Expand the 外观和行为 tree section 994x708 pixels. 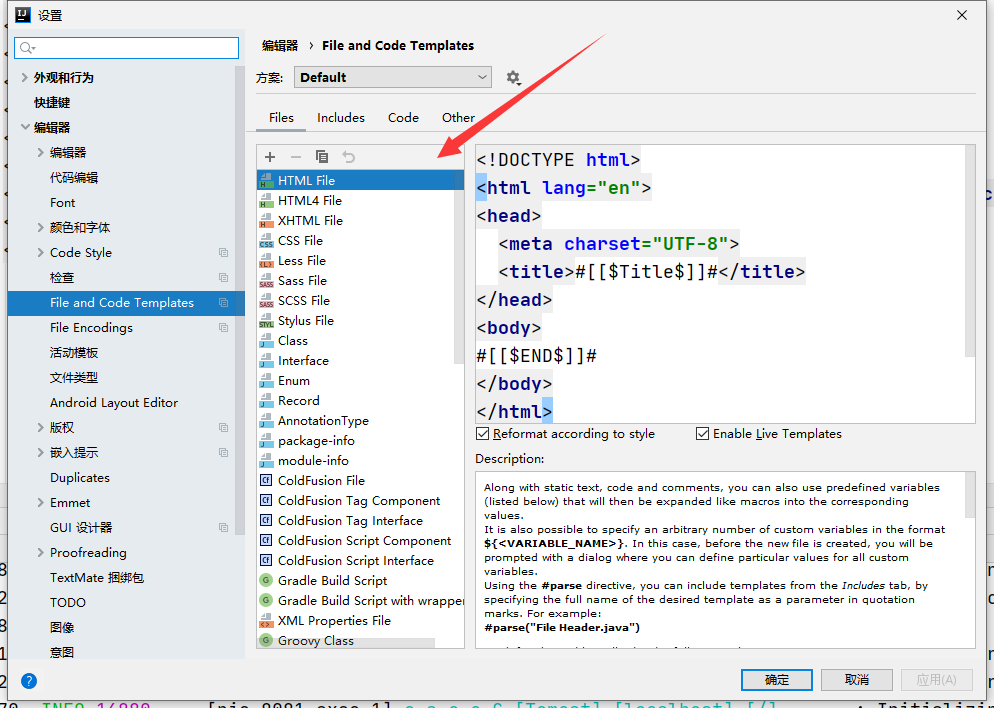click(x=23, y=77)
